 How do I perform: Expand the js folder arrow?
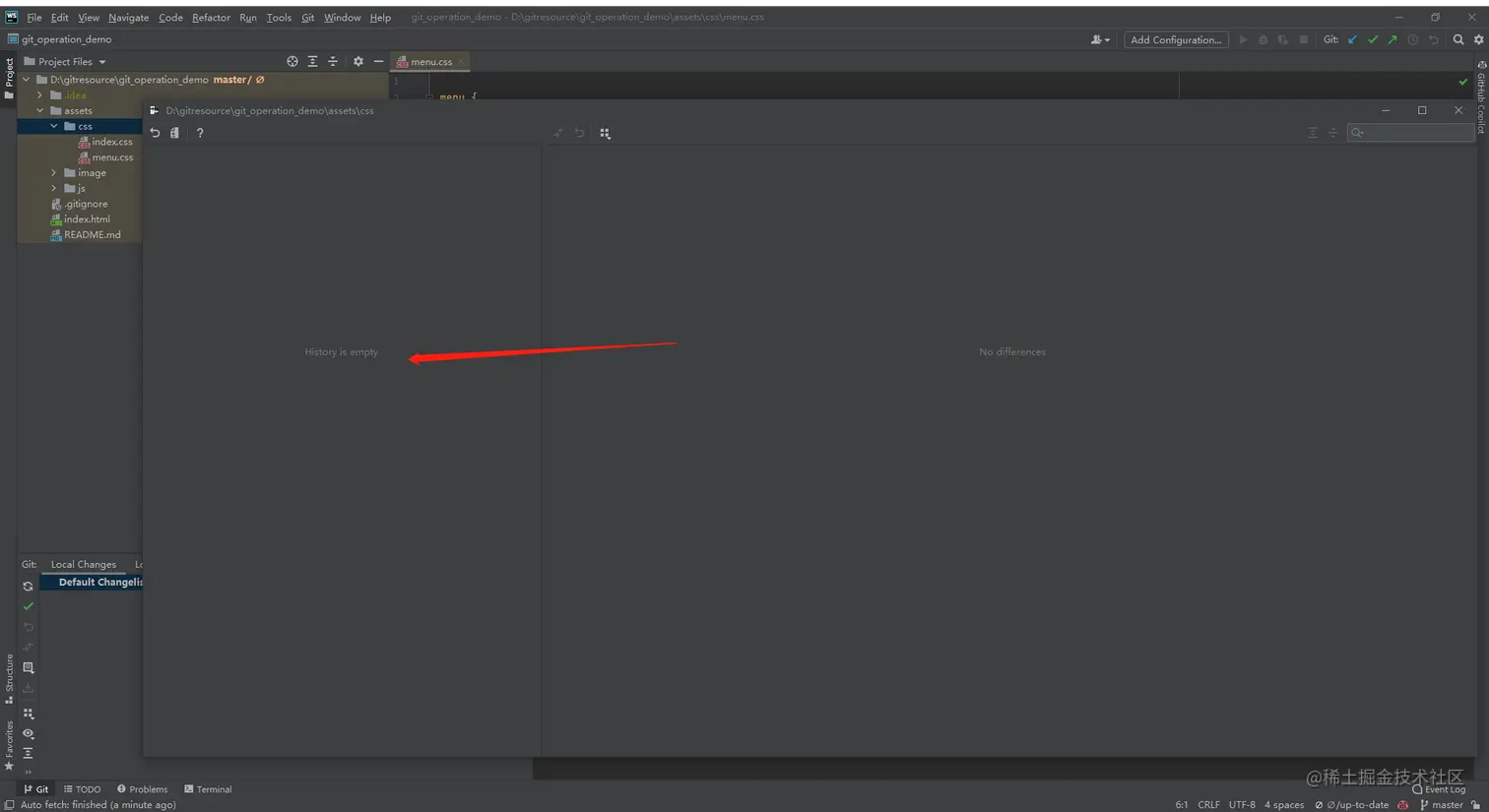54,188
